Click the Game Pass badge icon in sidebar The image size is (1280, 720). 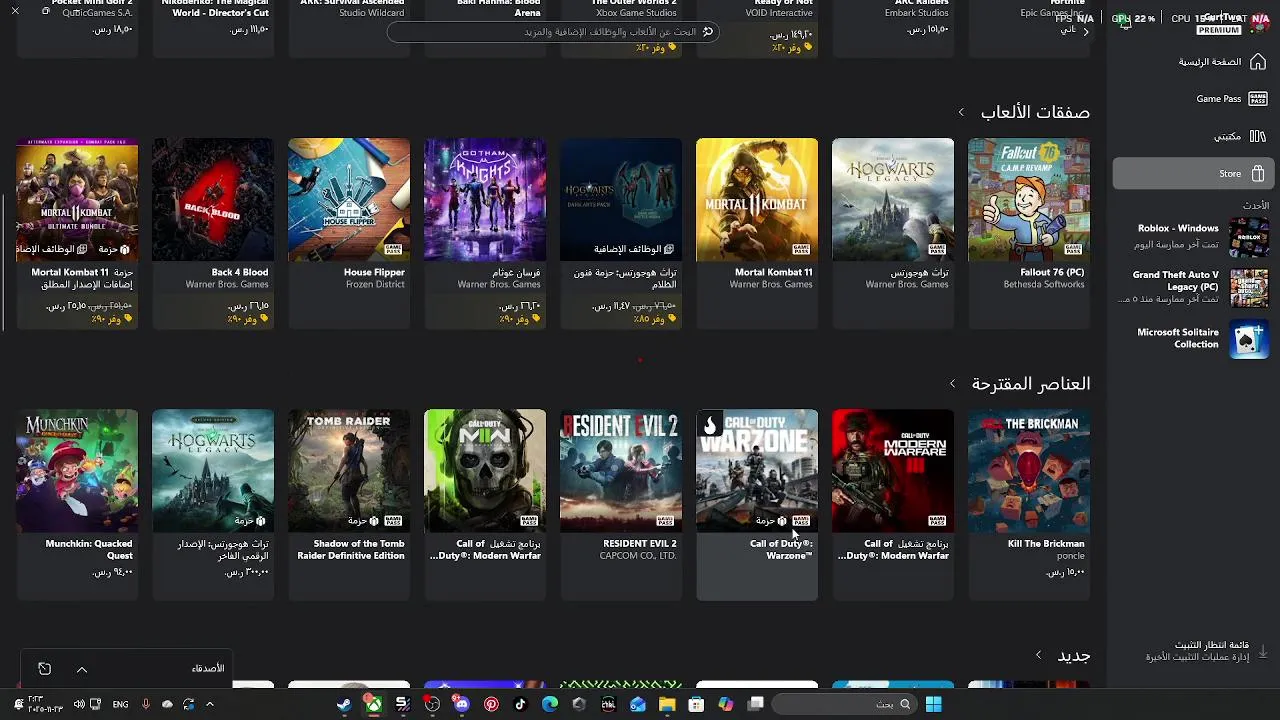point(1258,99)
